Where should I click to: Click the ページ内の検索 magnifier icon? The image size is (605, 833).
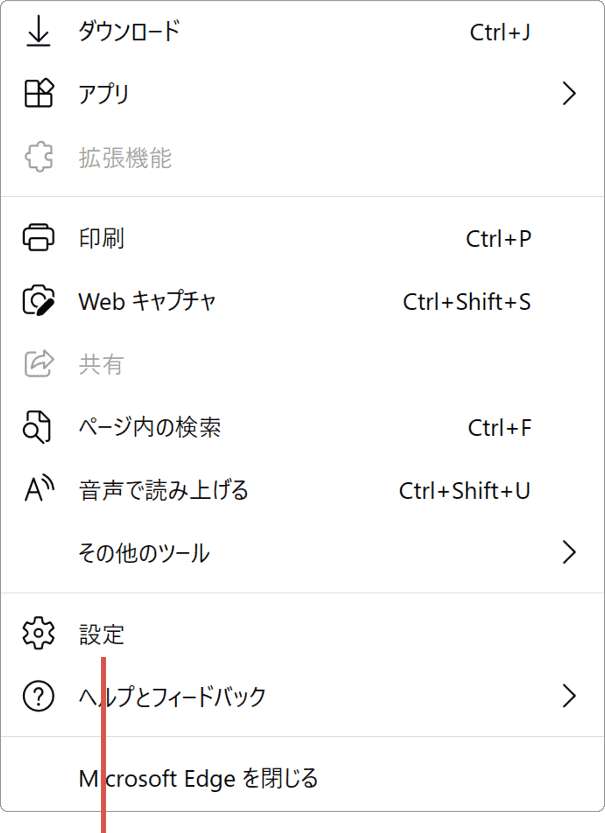[x=38, y=427]
